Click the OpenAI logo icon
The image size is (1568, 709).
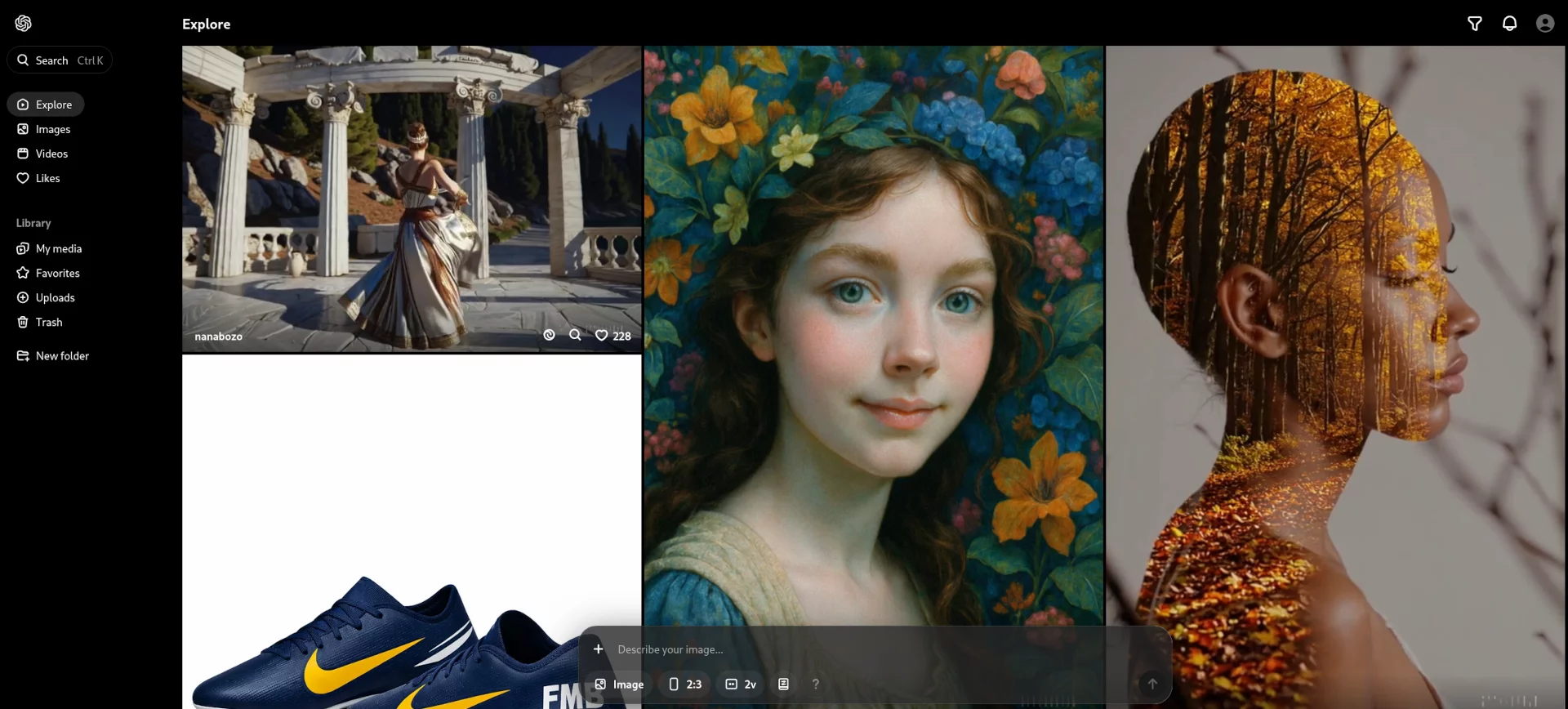coord(24,24)
